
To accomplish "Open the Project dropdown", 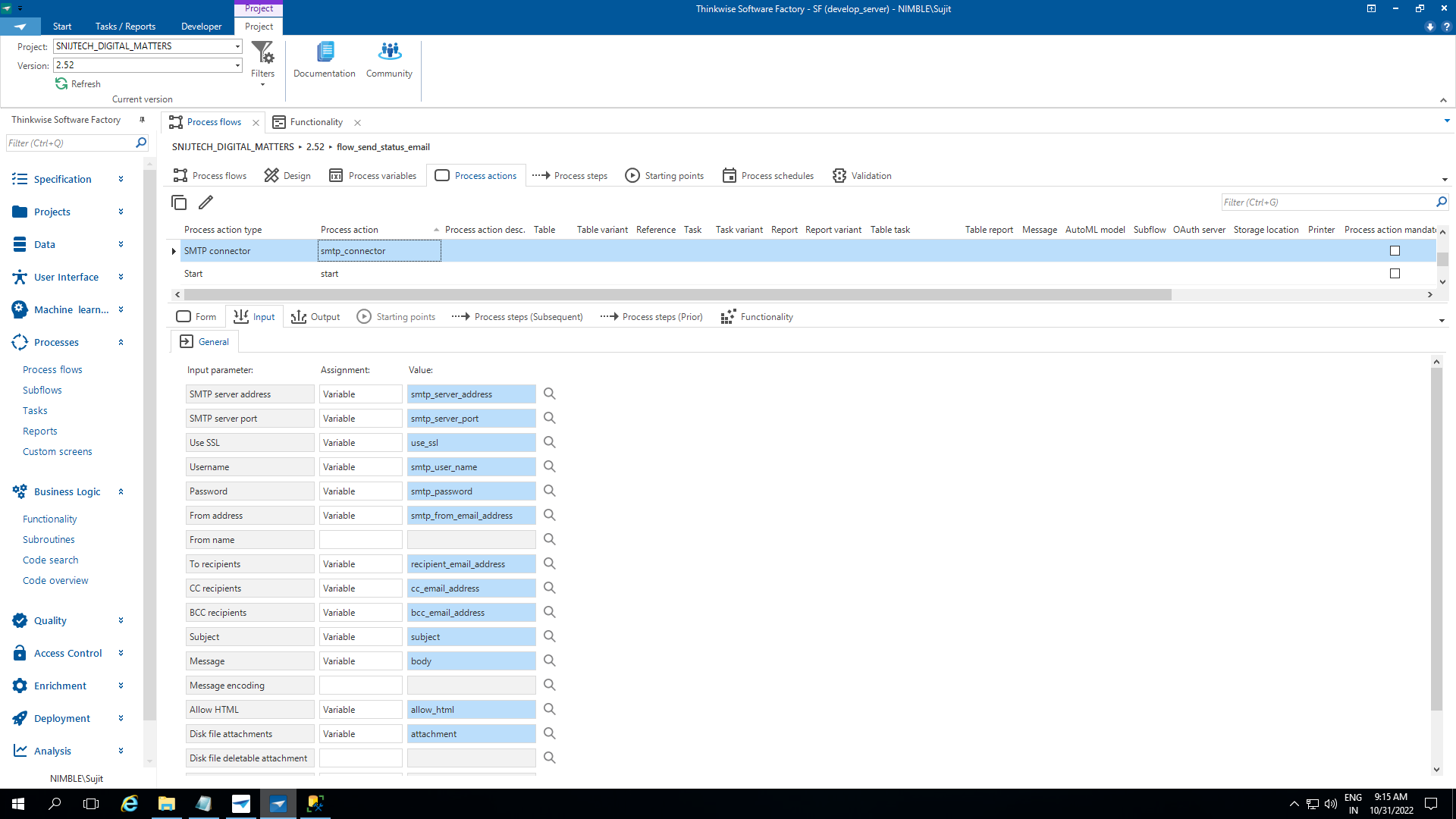I will pos(237,46).
